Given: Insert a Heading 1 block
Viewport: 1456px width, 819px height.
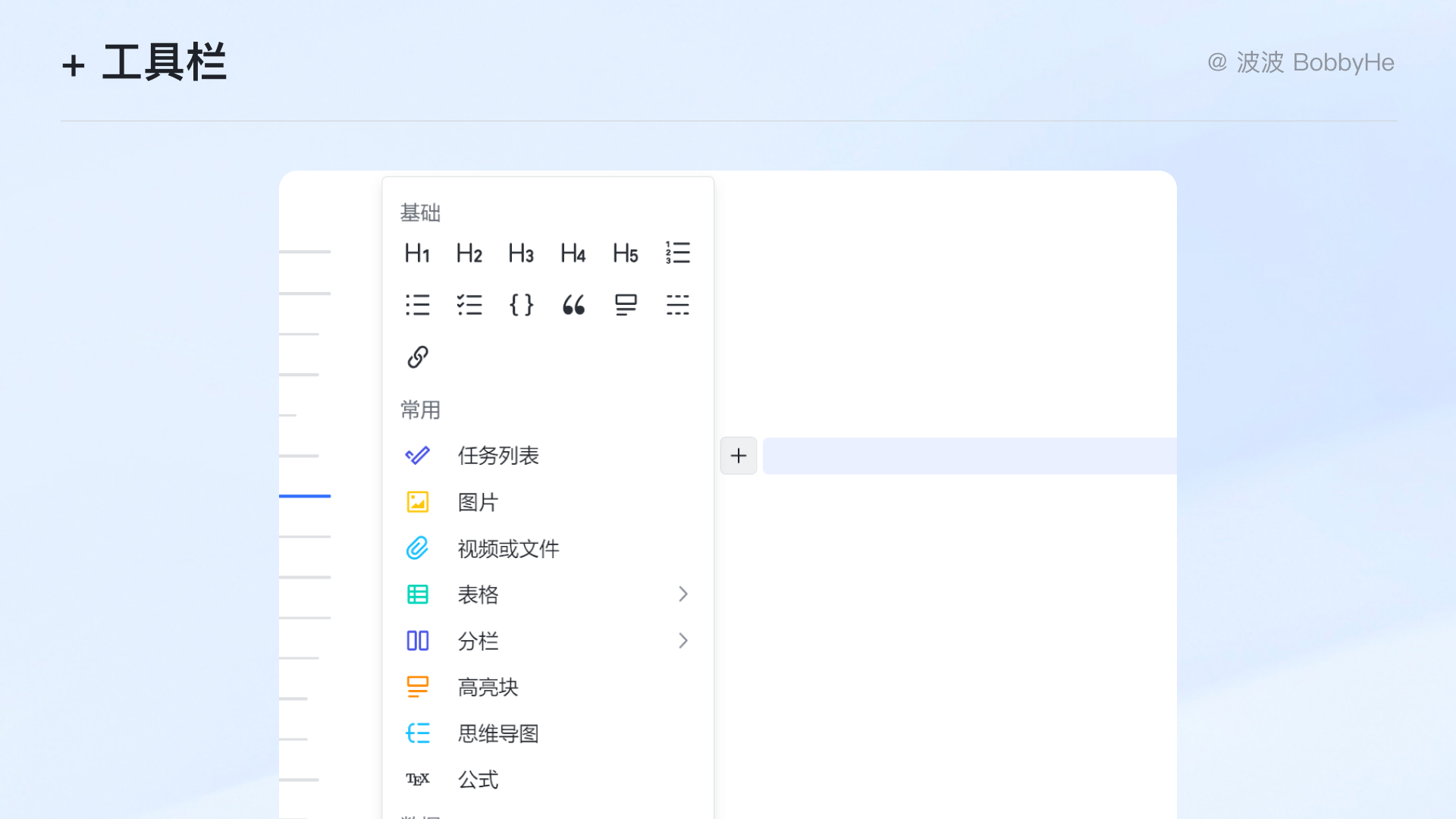Looking at the screenshot, I should tap(417, 253).
